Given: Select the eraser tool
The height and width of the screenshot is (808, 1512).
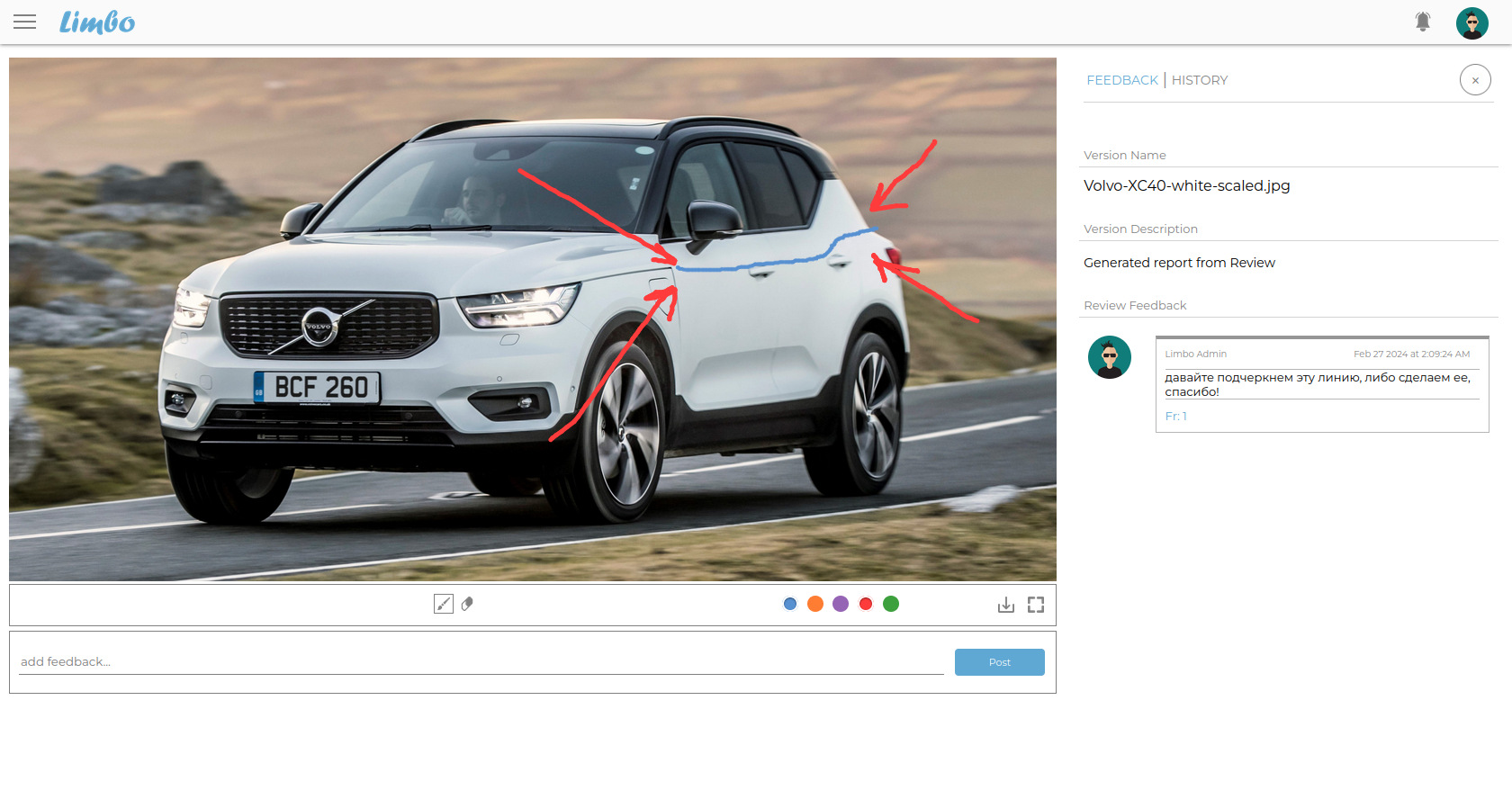Looking at the screenshot, I should [x=467, y=604].
